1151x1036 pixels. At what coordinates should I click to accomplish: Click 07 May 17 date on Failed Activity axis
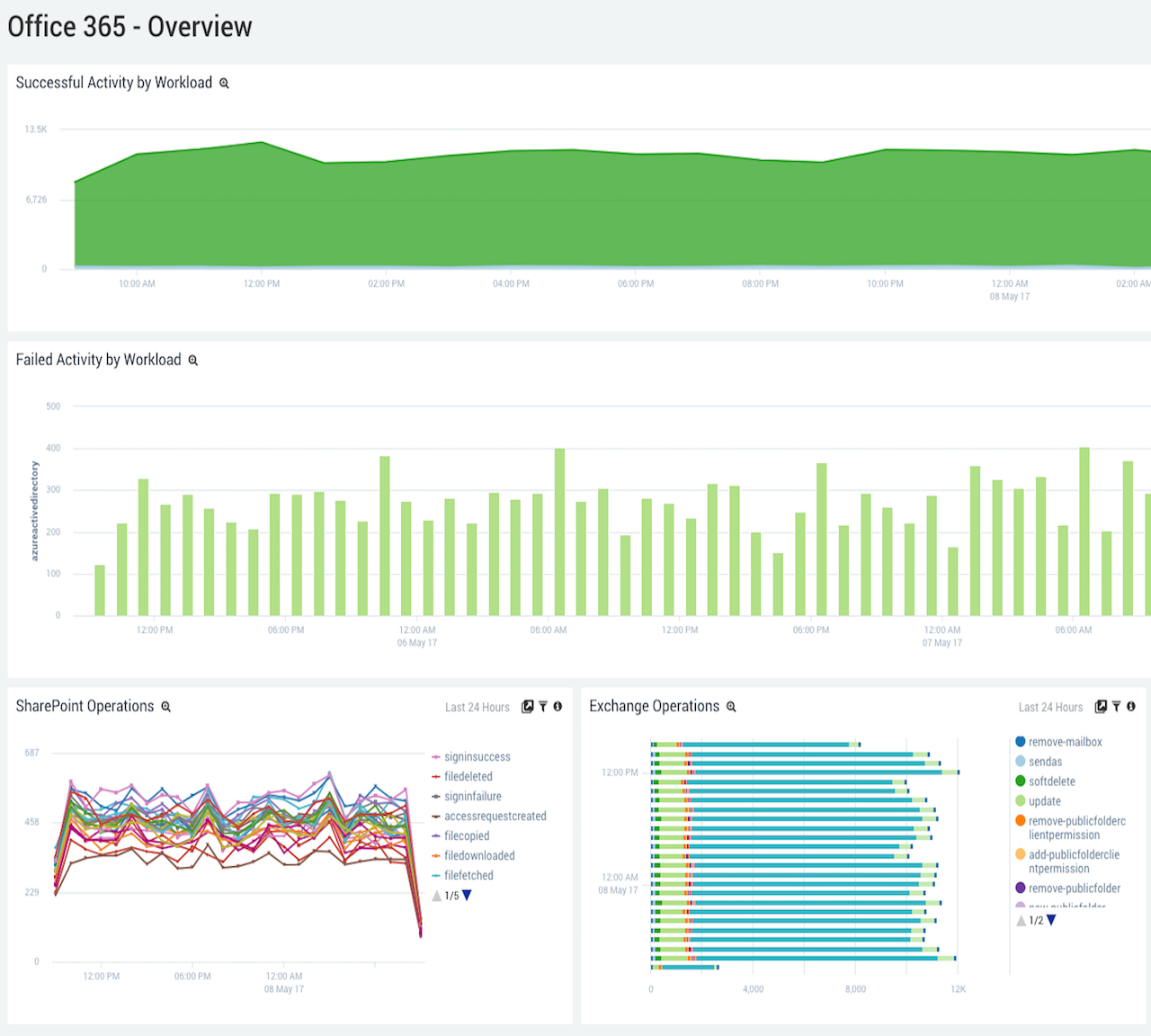click(941, 643)
